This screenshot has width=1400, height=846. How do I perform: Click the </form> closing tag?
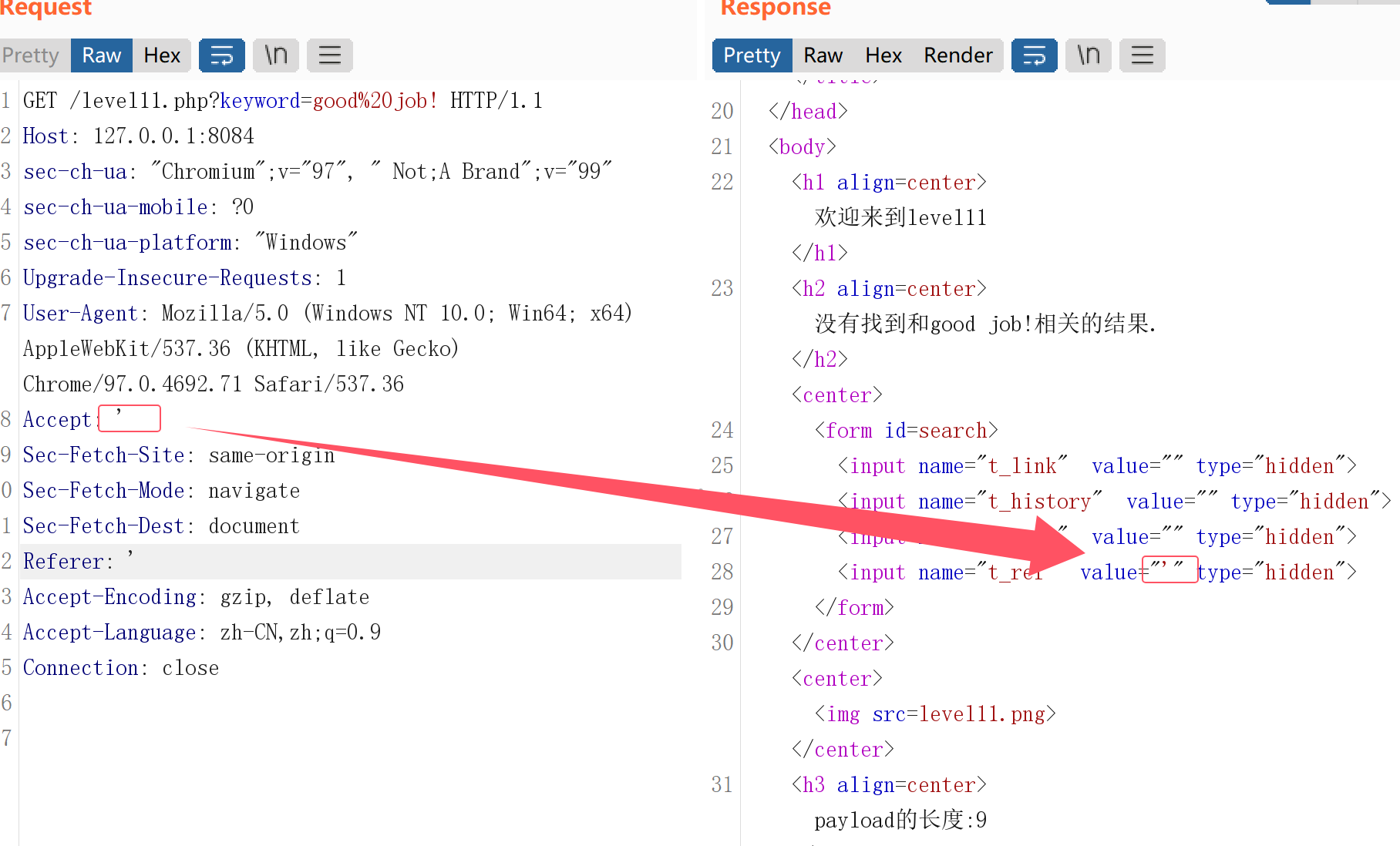click(854, 608)
